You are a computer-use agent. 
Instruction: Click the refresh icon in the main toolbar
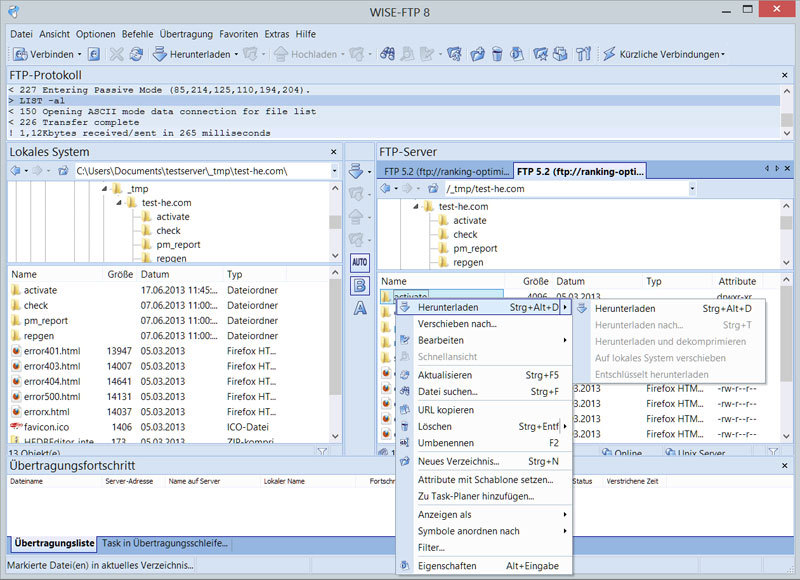[x=136, y=54]
